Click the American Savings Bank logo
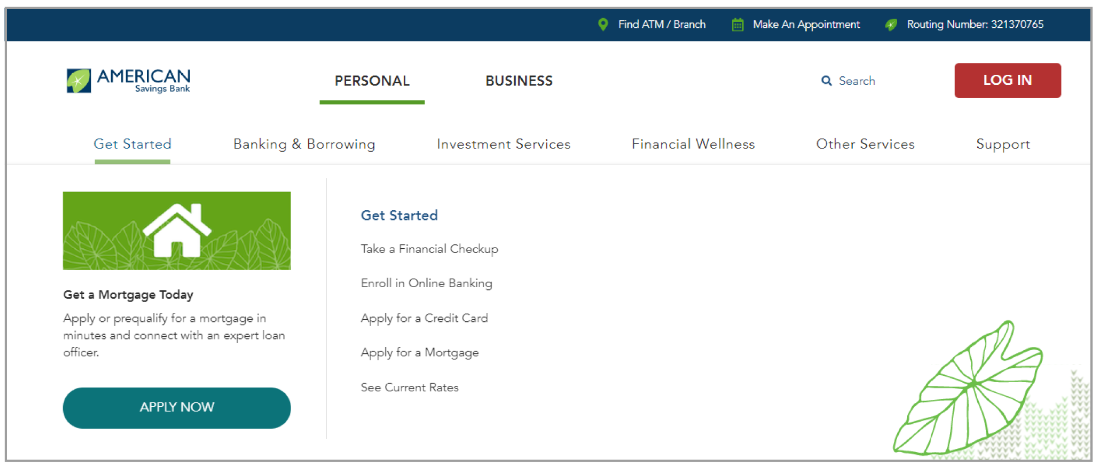 pyautogui.click(x=128, y=80)
